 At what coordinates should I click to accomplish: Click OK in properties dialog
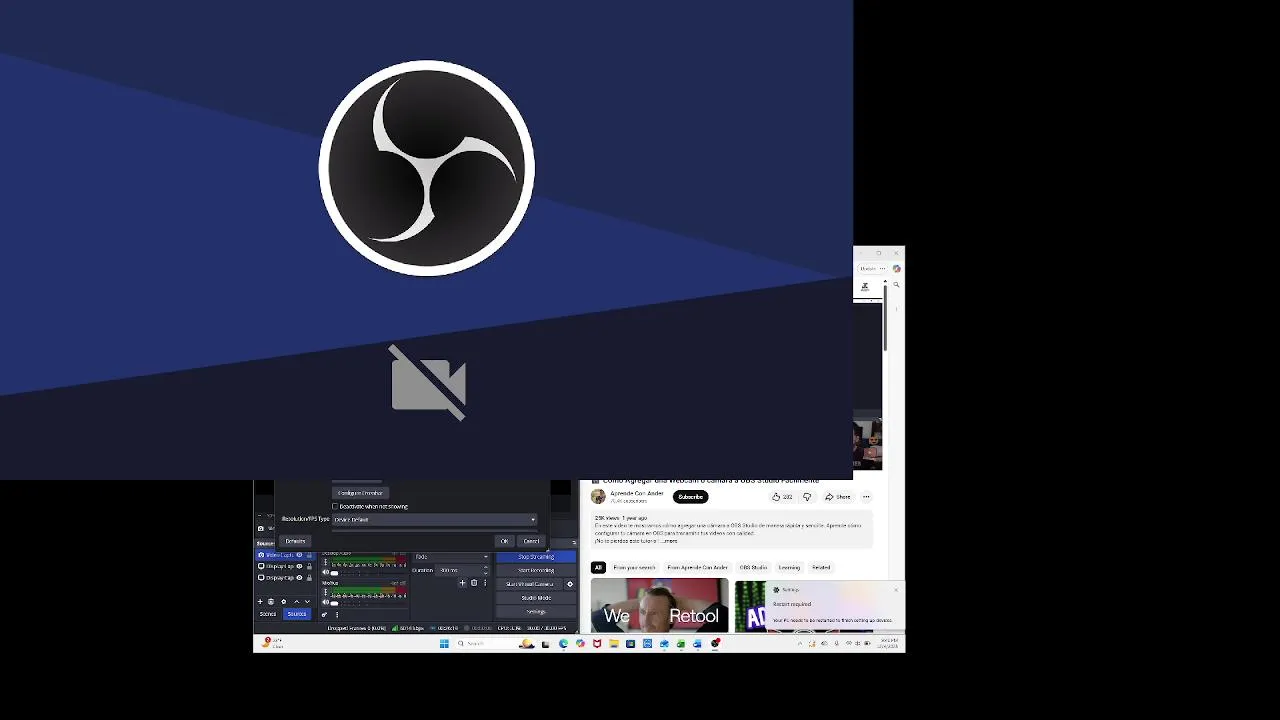coord(504,541)
